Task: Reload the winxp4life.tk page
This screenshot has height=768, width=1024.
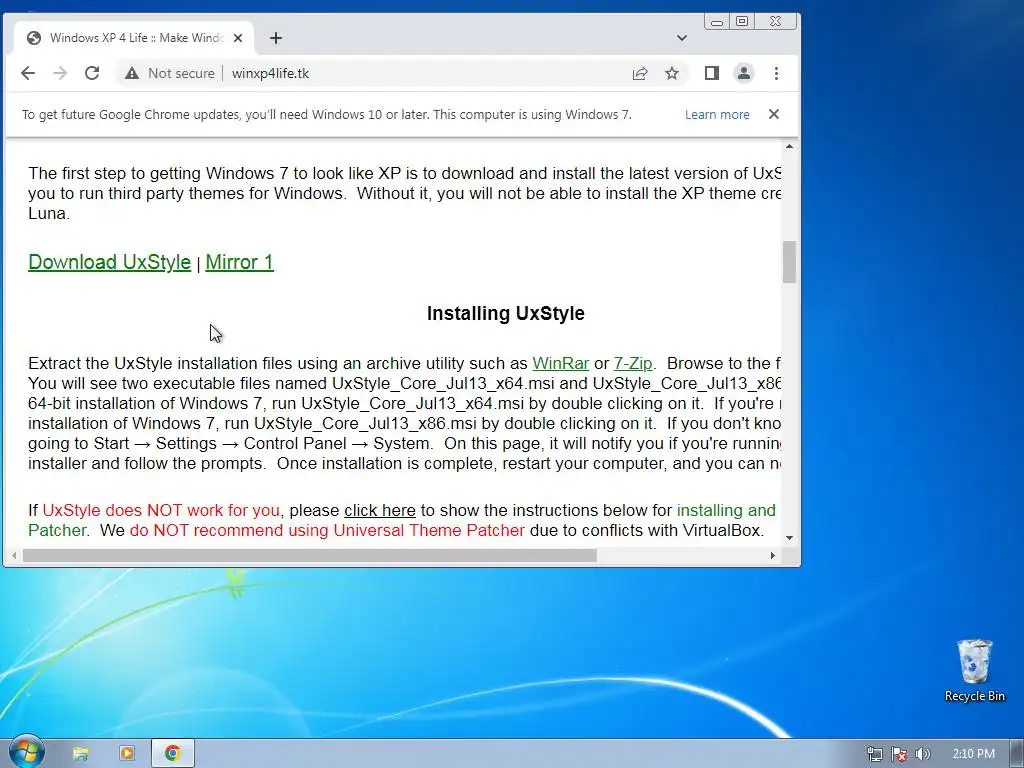Action: pos(92,73)
